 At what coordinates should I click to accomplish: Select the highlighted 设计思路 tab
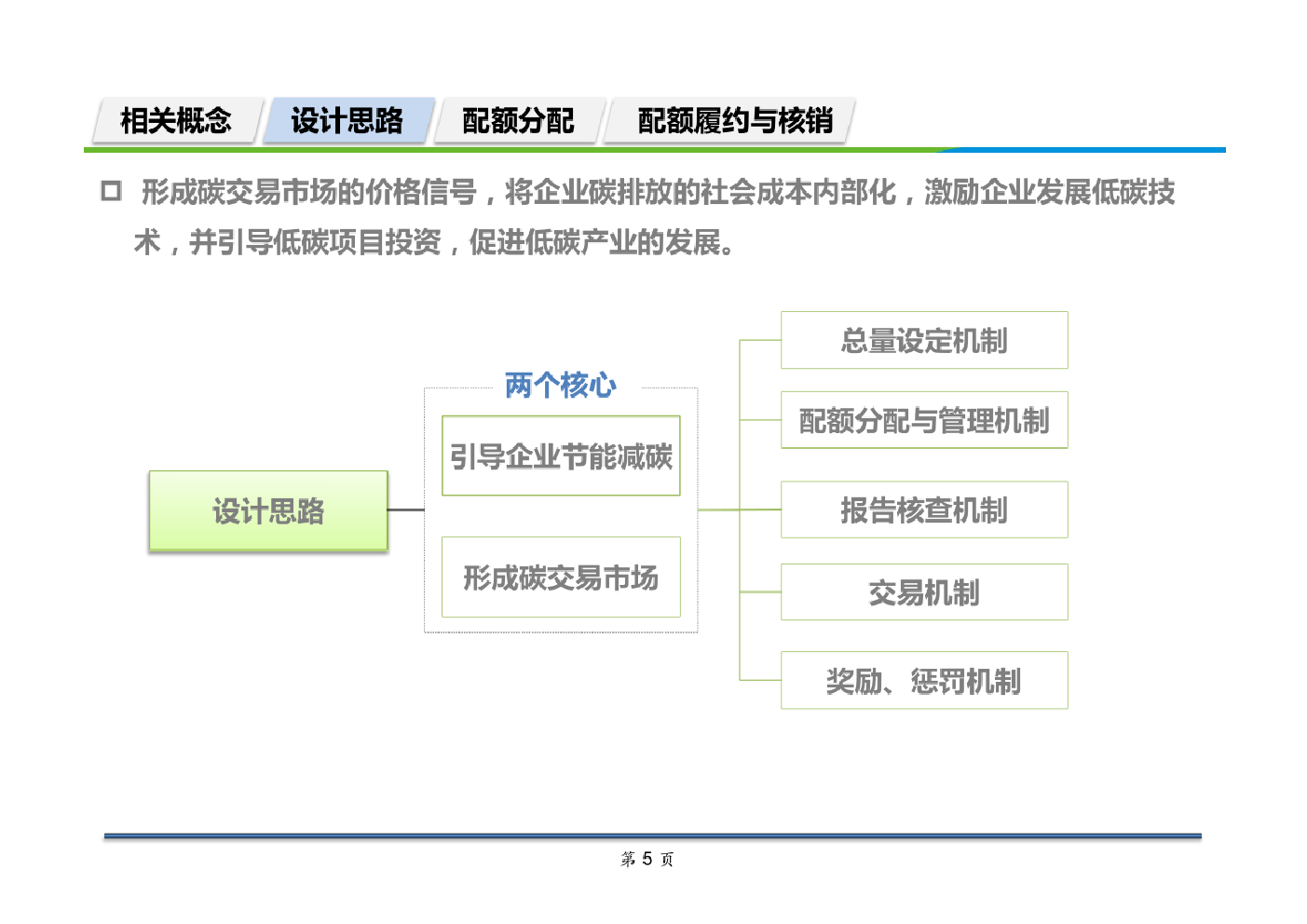(x=347, y=121)
